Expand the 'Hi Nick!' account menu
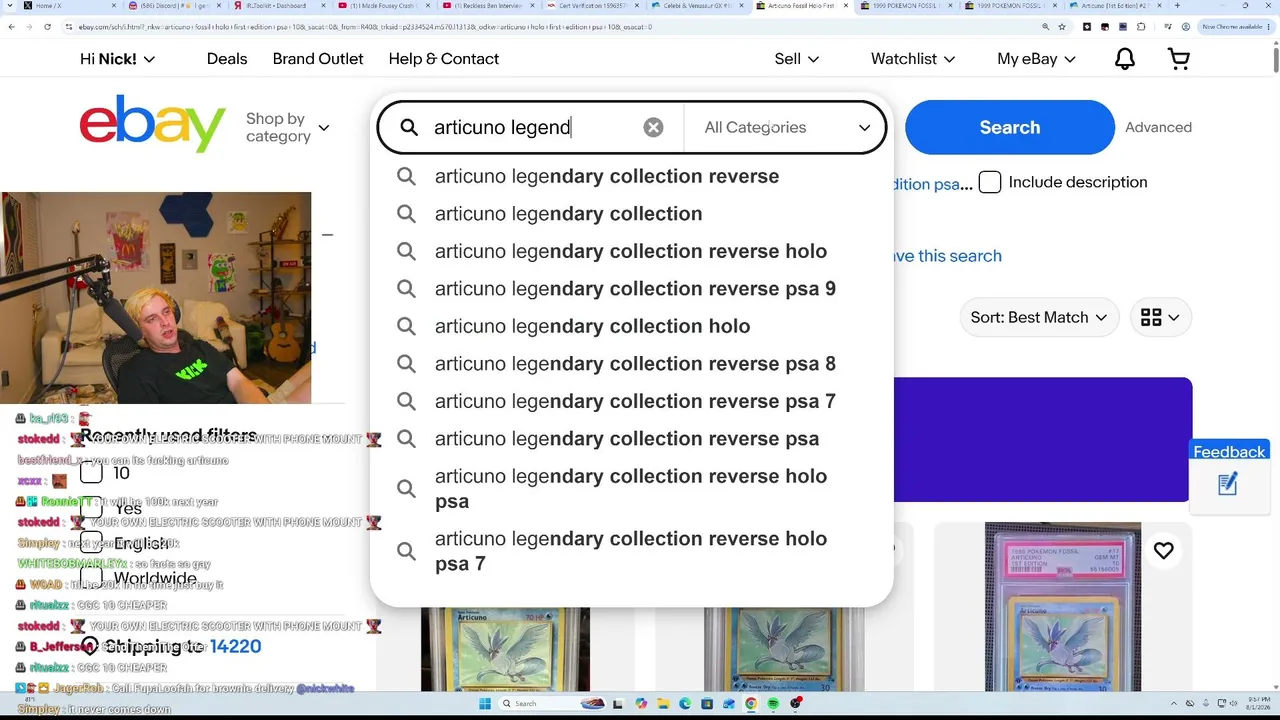The width and height of the screenshot is (1280, 720). tap(118, 59)
